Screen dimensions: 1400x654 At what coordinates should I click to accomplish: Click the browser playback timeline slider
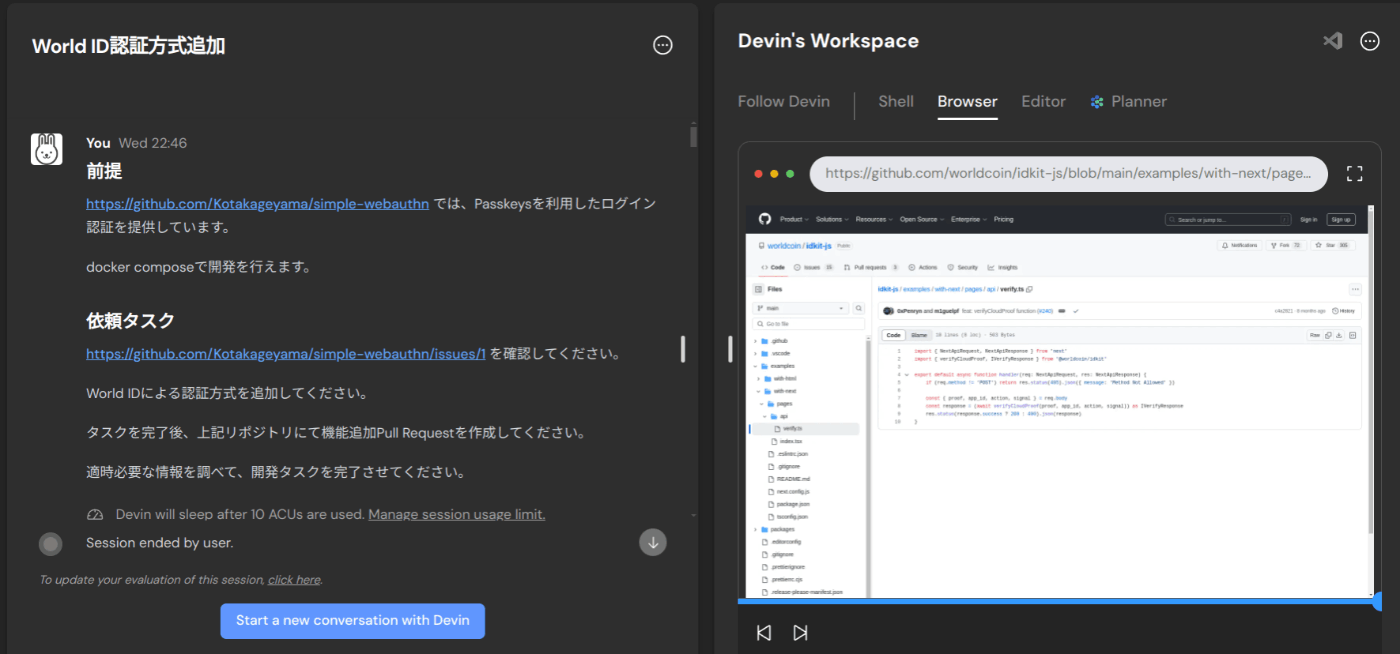pyautogui.click(x=1059, y=601)
